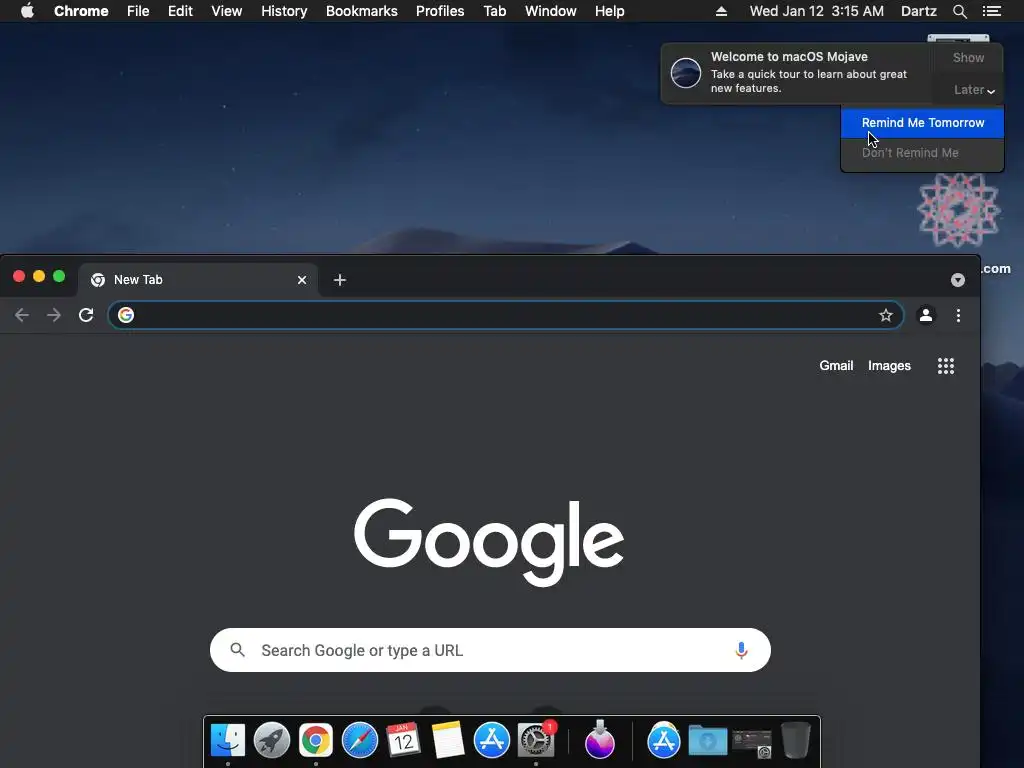Open the History menu

coord(284,11)
